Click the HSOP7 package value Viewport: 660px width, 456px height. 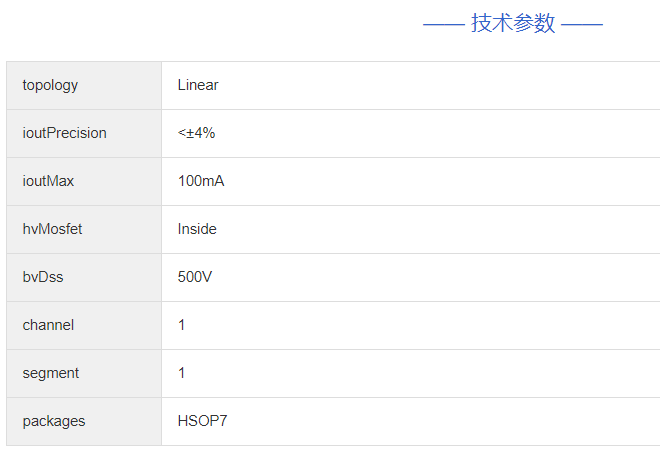coord(203,421)
